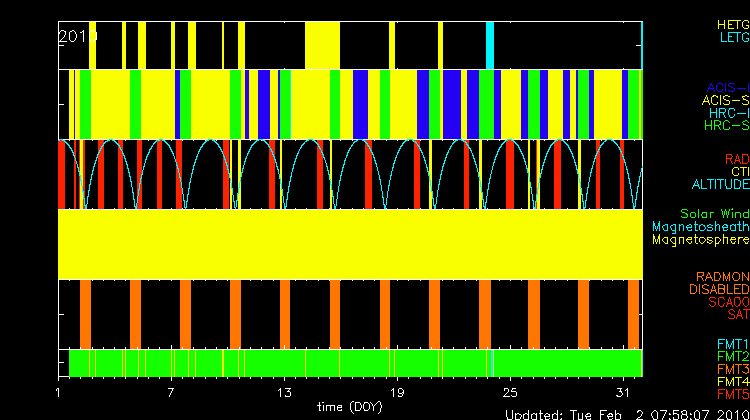Image resolution: width=750 pixels, height=420 pixels.
Task: Click the DISABLED legend label
Action: pos(718,290)
